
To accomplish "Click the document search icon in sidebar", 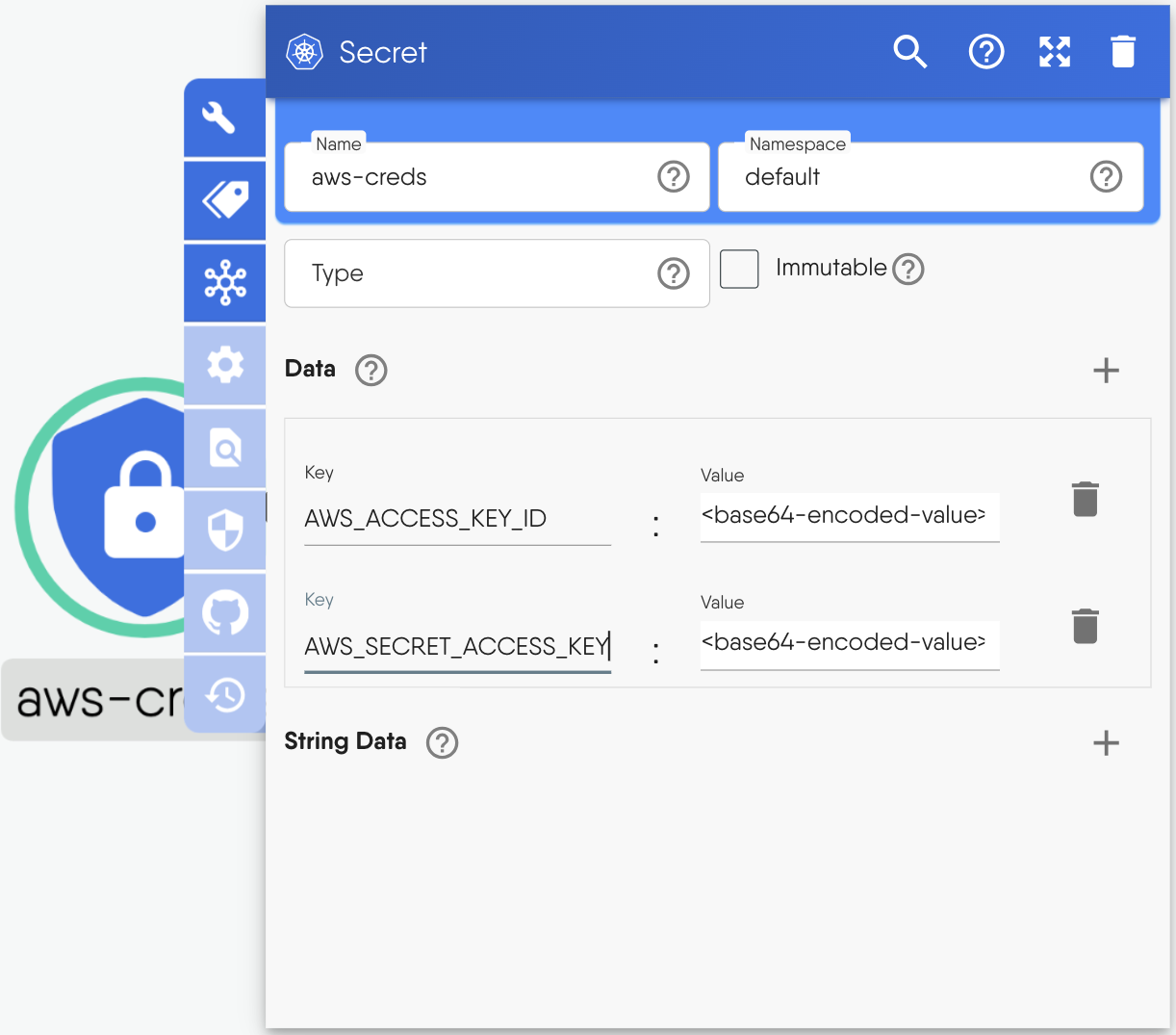I will coord(223,448).
